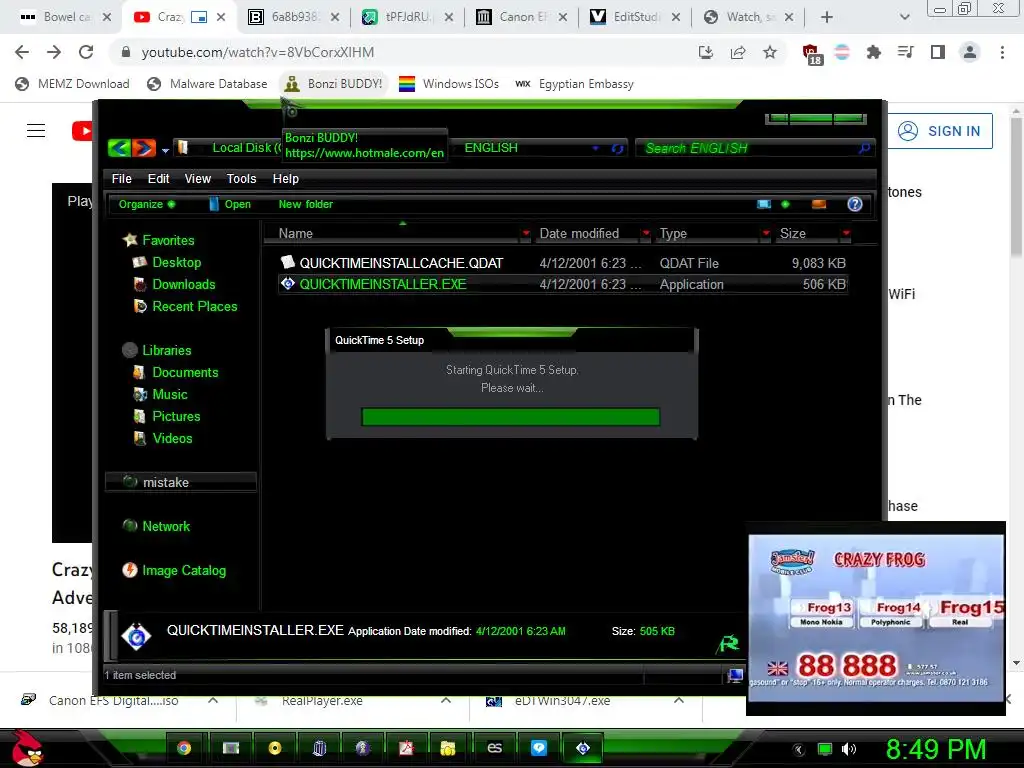Open the Malware Database bookmark

[x=207, y=84]
